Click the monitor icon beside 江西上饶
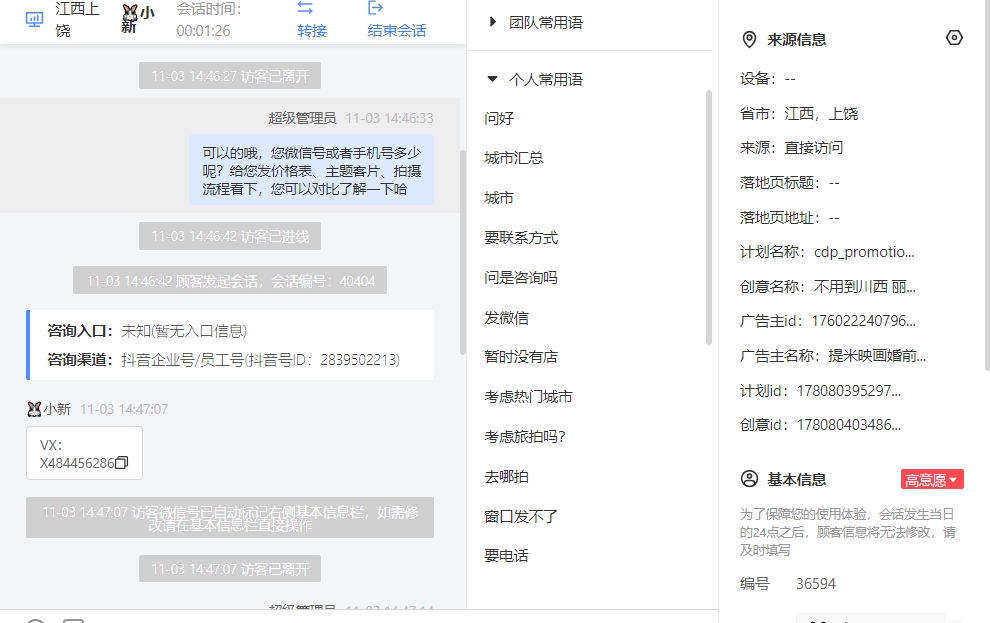990x623 pixels. pyautogui.click(x=34, y=19)
